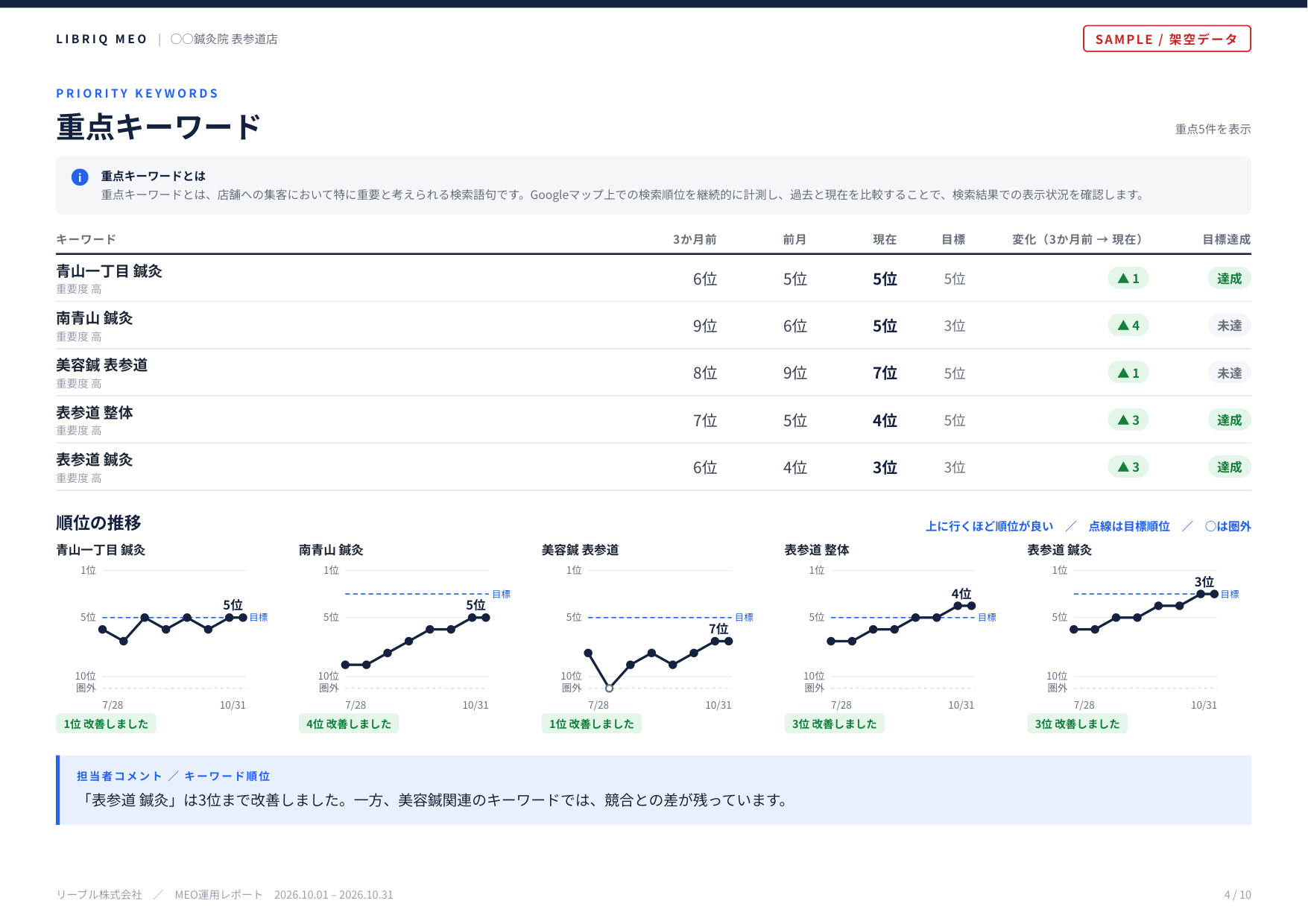The height and width of the screenshot is (924, 1308).
Task: Click the 達成 badge in 表参道 整体 row
Action: click(1229, 420)
